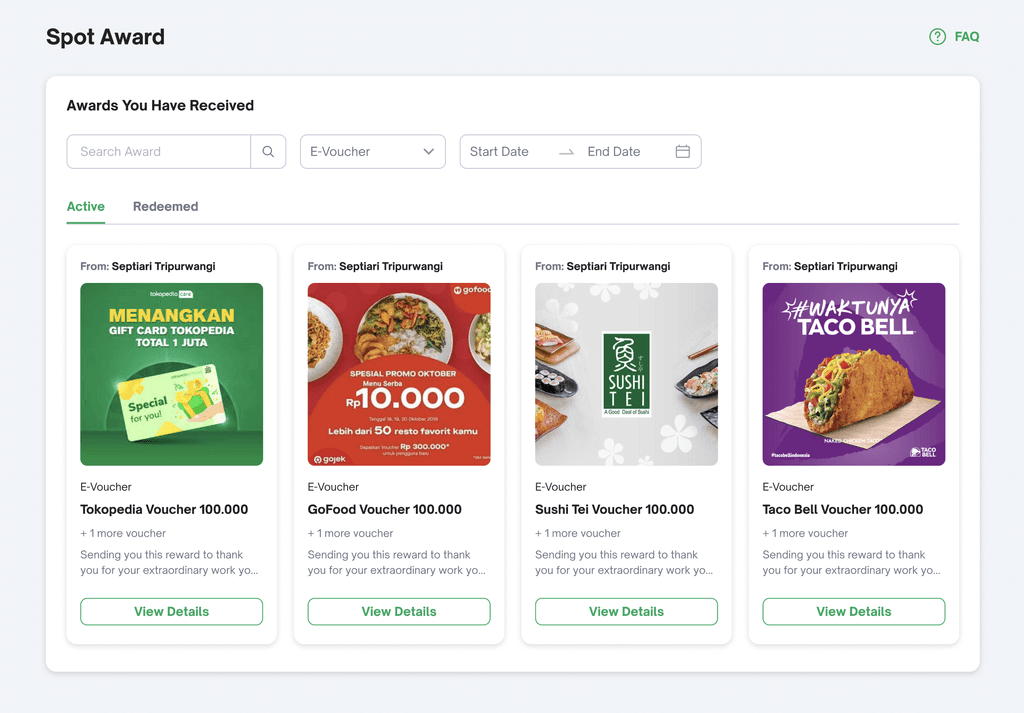
Task: View Details of GoFood Voucher
Action: tap(398, 612)
